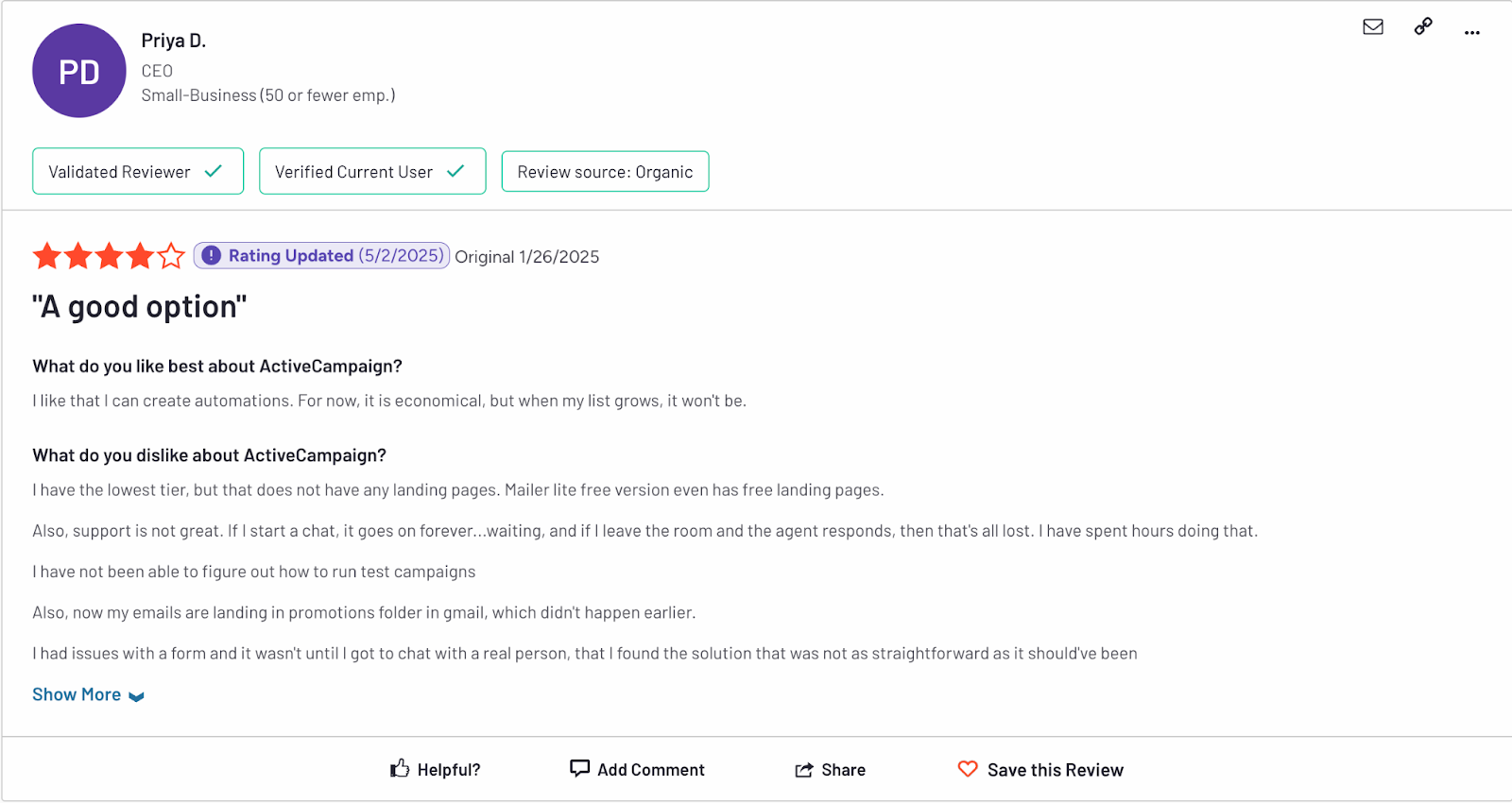Viewport: 1512px width, 803px height.
Task: Open the review title "A good option"
Action: click(140, 307)
